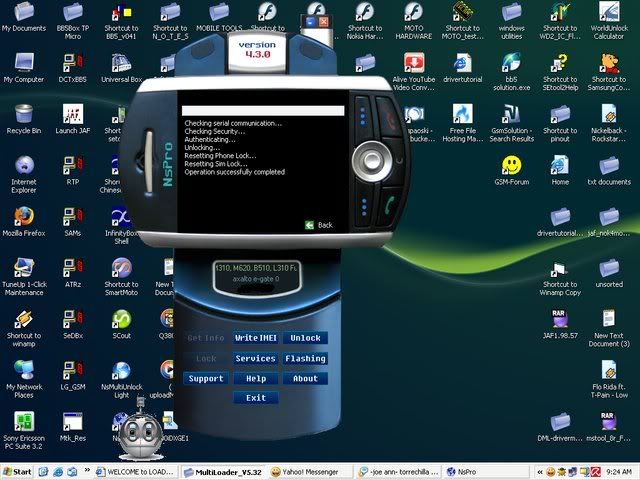Image resolution: width=640 pixels, height=480 pixels.
Task: Click the Unlock button in NsPro
Action: (305, 338)
